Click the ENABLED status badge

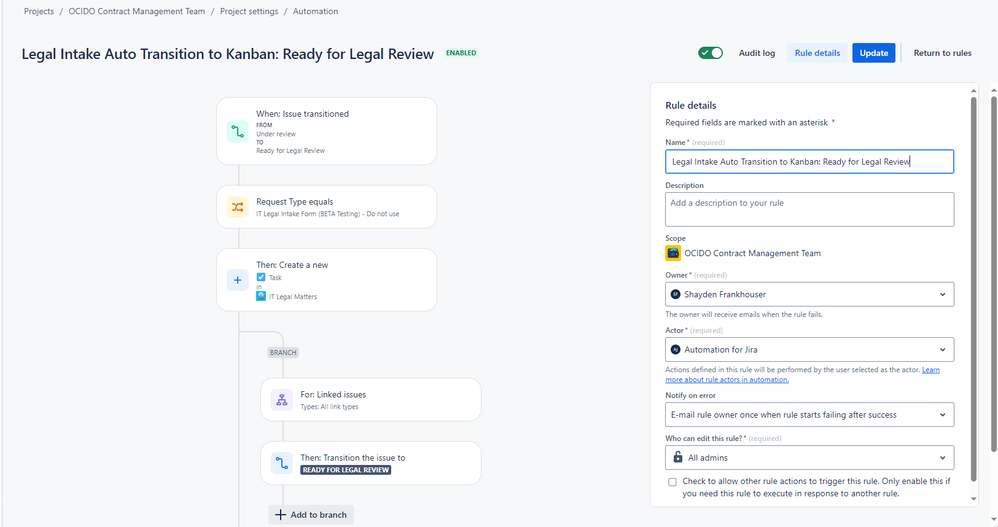coord(461,53)
